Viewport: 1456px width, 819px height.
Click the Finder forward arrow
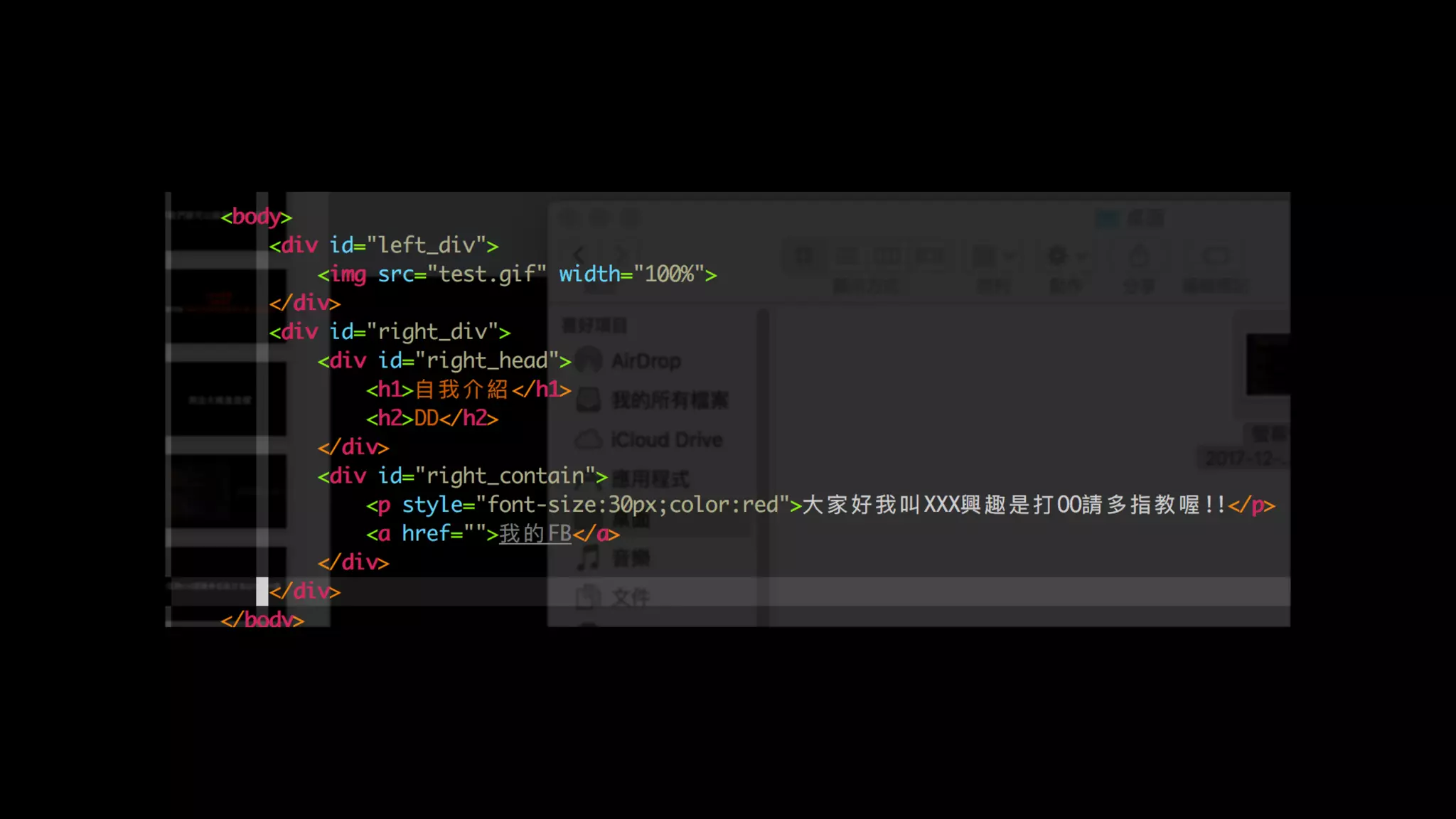tap(621, 255)
